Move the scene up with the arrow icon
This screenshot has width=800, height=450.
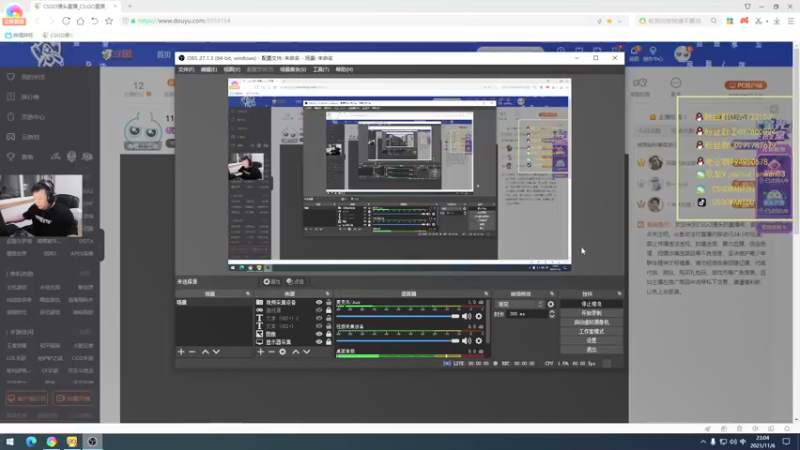coord(205,352)
